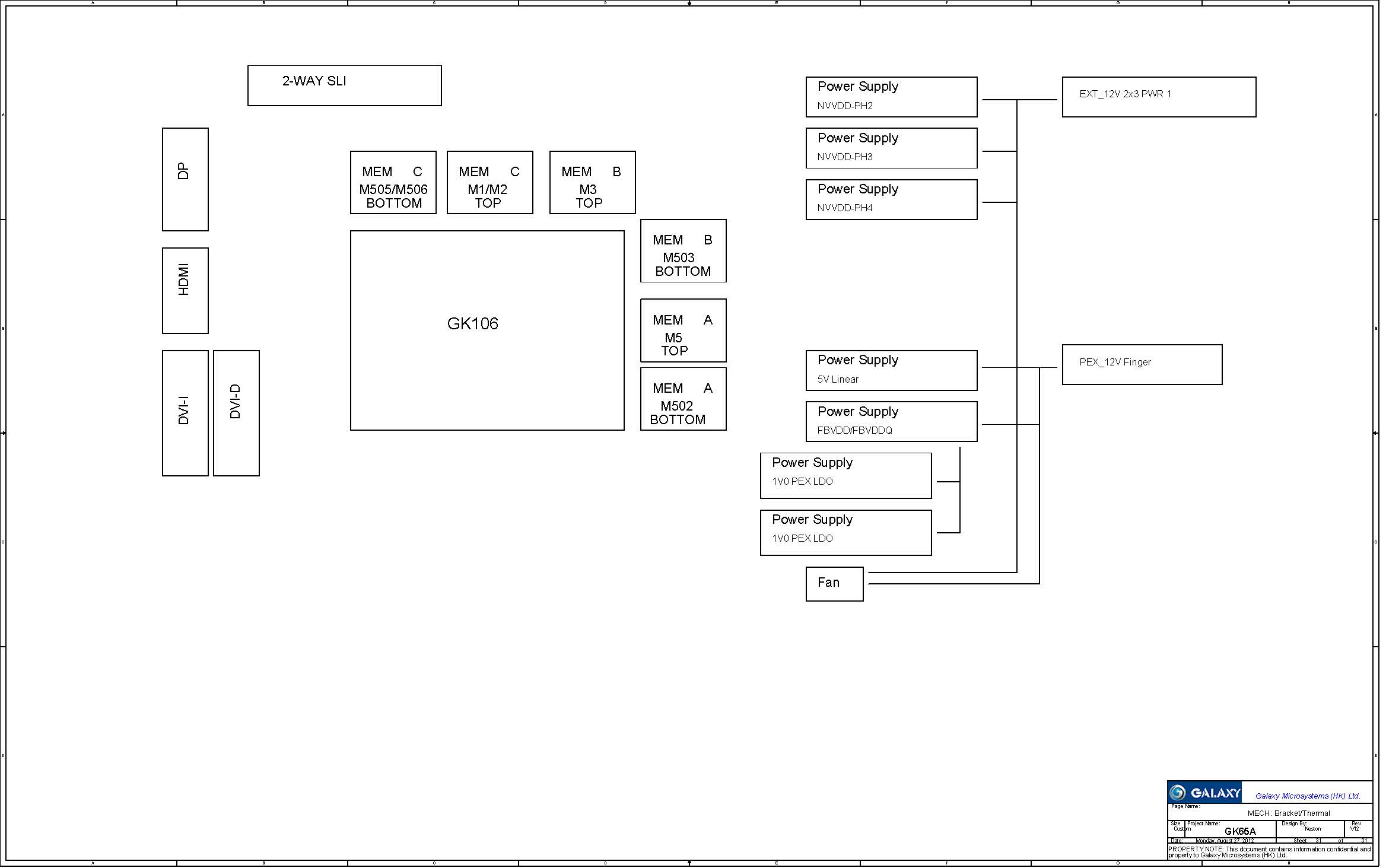
Task: Select MEM A M5 TOP block
Action: click(x=683, y=330)
